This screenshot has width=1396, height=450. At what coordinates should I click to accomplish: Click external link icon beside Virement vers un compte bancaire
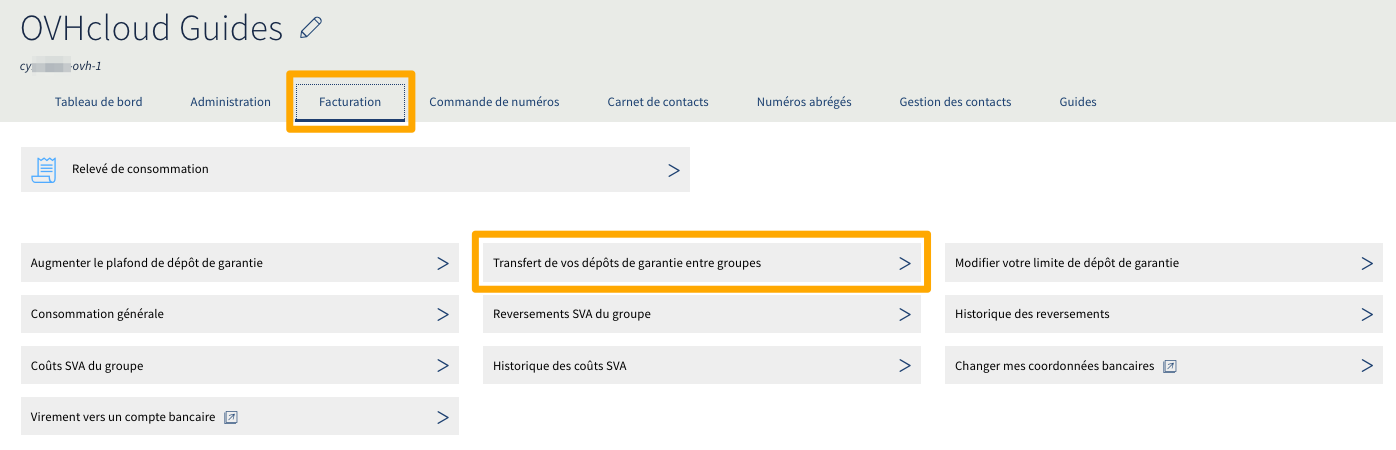tap(231, 417)
